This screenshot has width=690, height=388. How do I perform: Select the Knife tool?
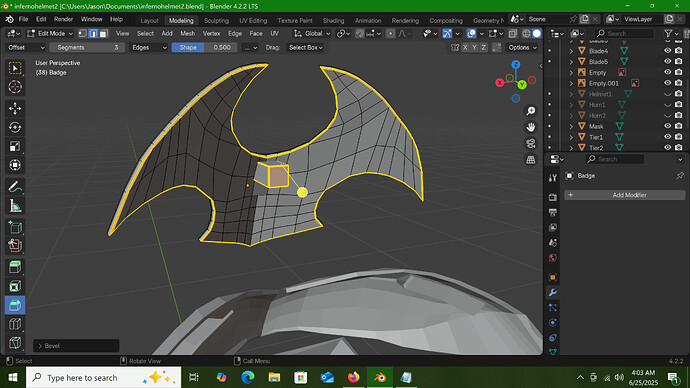pyautogui.click(x=15, y=343)
